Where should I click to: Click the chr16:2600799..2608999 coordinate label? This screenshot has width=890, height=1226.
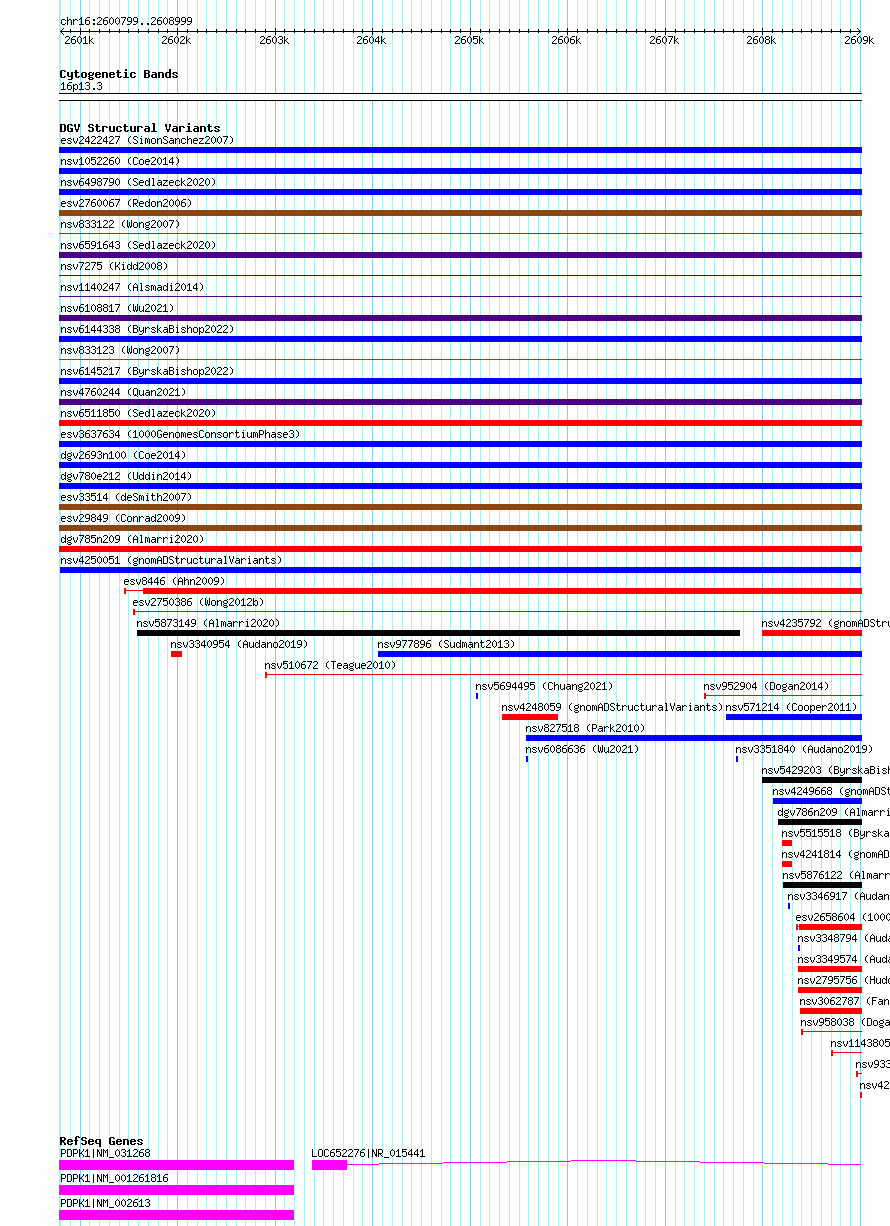[126, 21]
